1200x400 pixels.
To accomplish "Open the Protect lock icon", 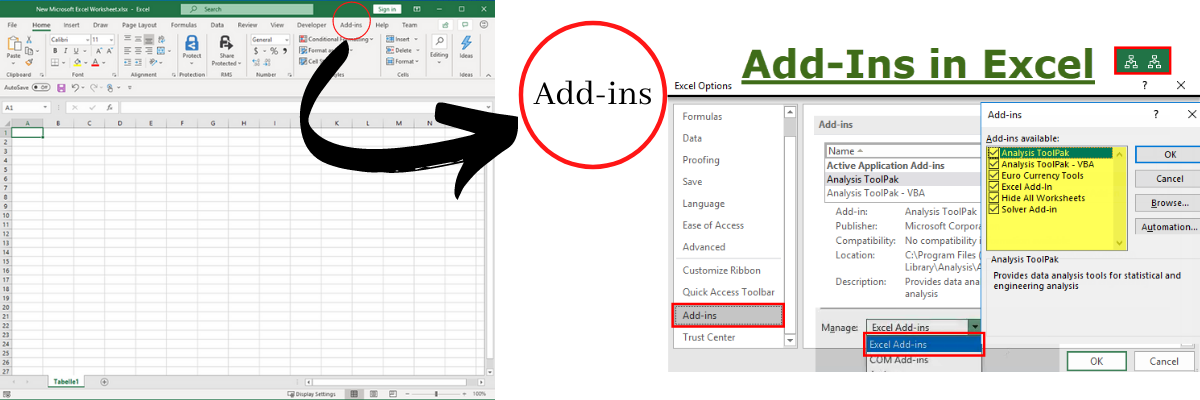I will coord(192,43).
